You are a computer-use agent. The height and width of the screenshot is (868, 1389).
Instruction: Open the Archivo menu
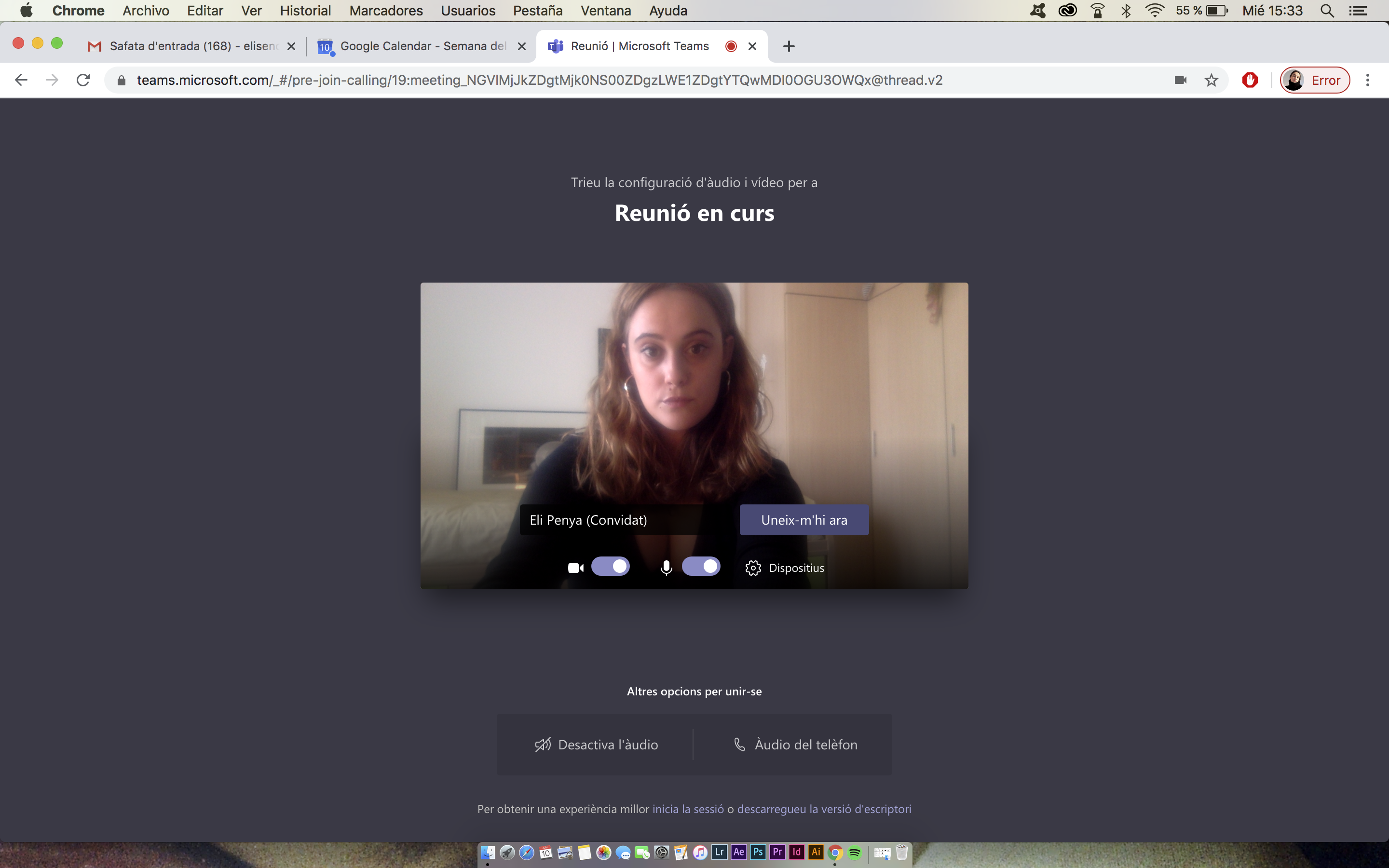coord(146,10)
